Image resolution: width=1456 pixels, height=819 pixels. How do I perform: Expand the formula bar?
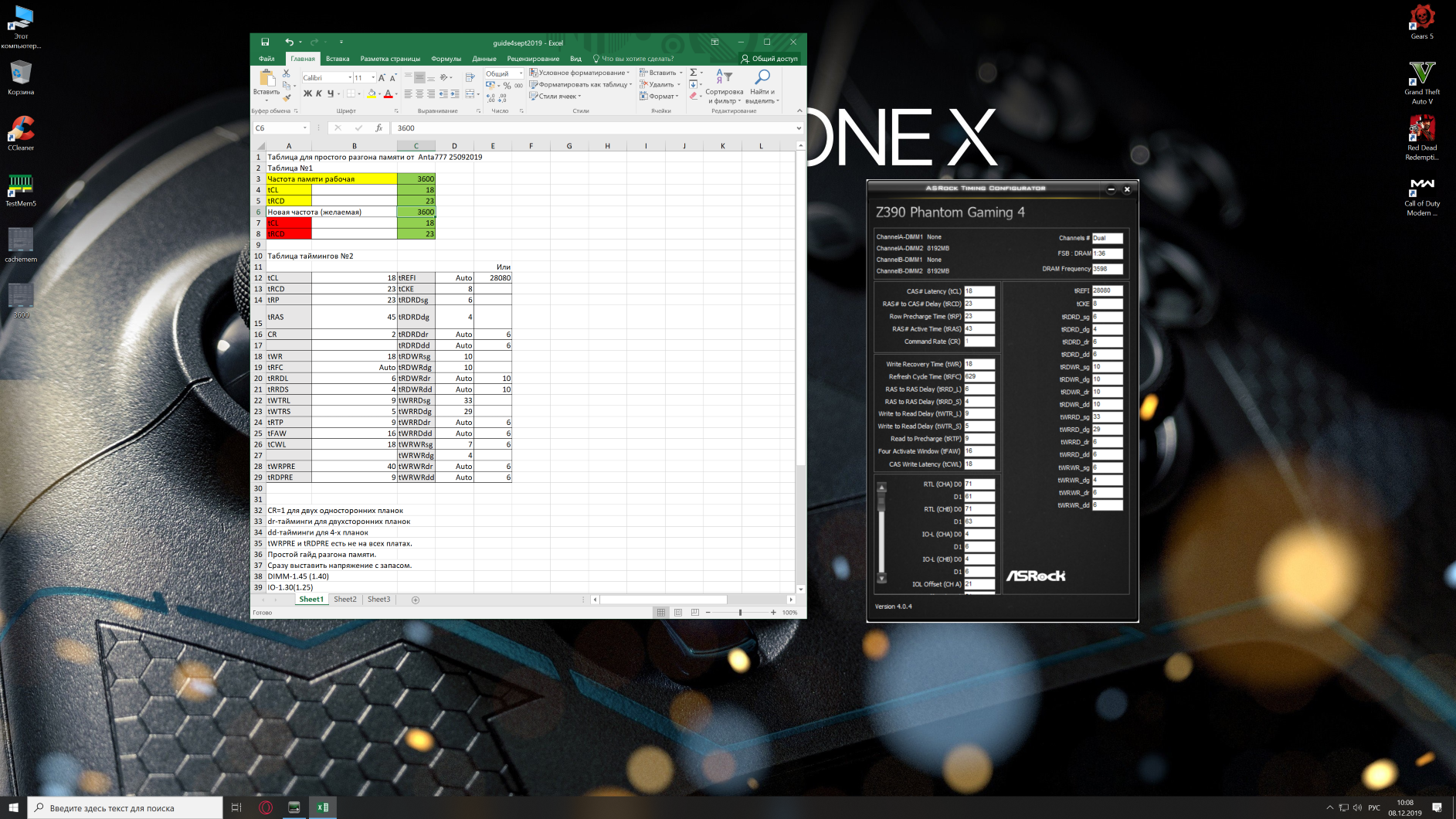pos(799,128)
